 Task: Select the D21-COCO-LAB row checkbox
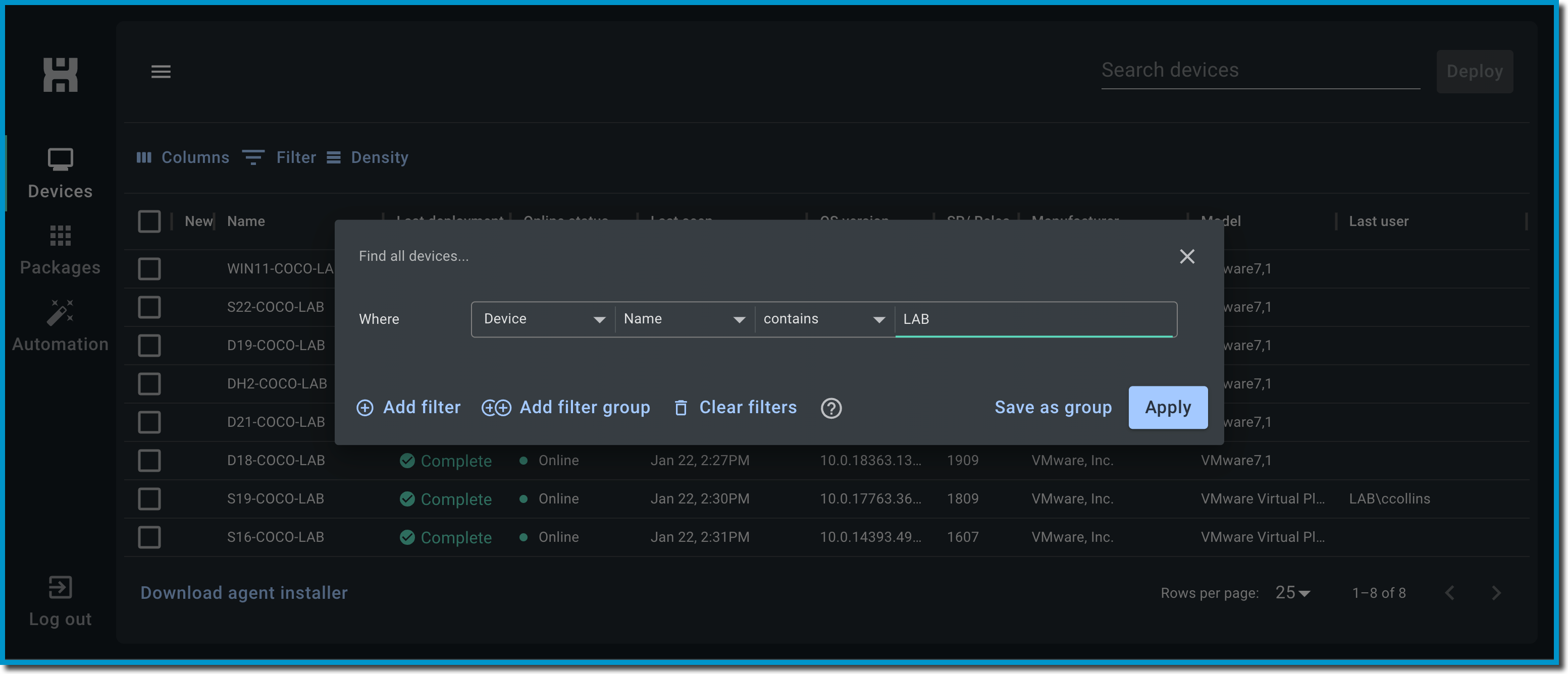click(x=149, y=422)
